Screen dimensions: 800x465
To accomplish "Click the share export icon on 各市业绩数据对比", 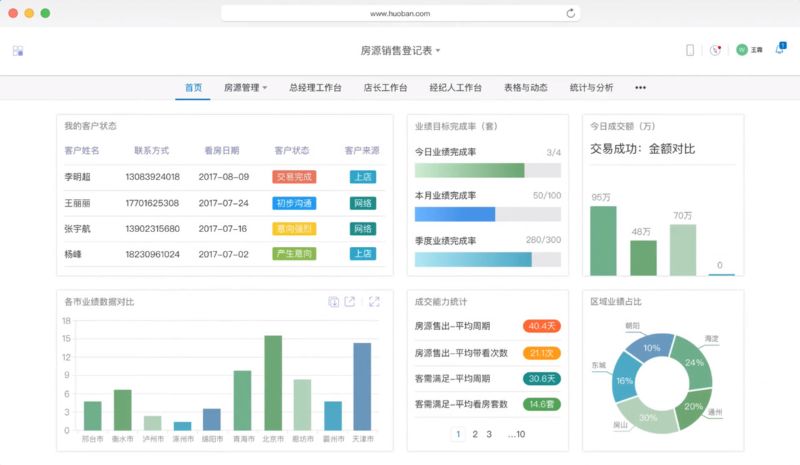I will tap(349, 302).
